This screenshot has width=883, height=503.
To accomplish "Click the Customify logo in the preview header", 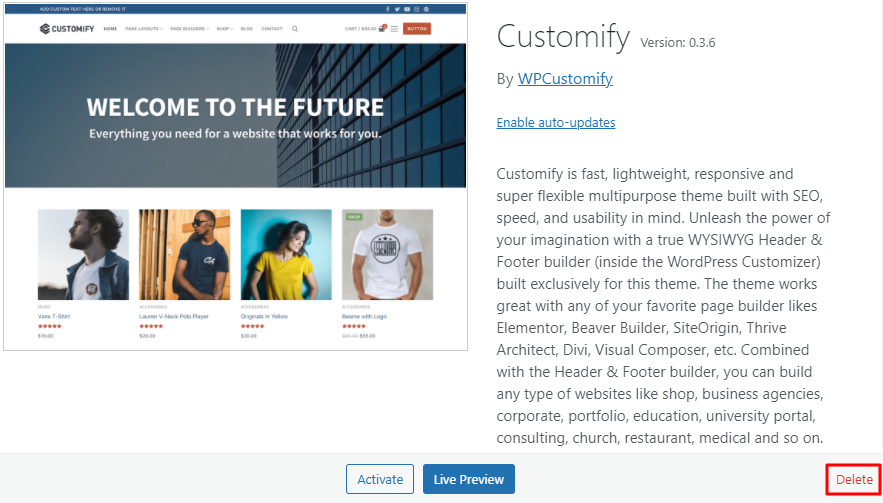I will [x=66, y=29].
